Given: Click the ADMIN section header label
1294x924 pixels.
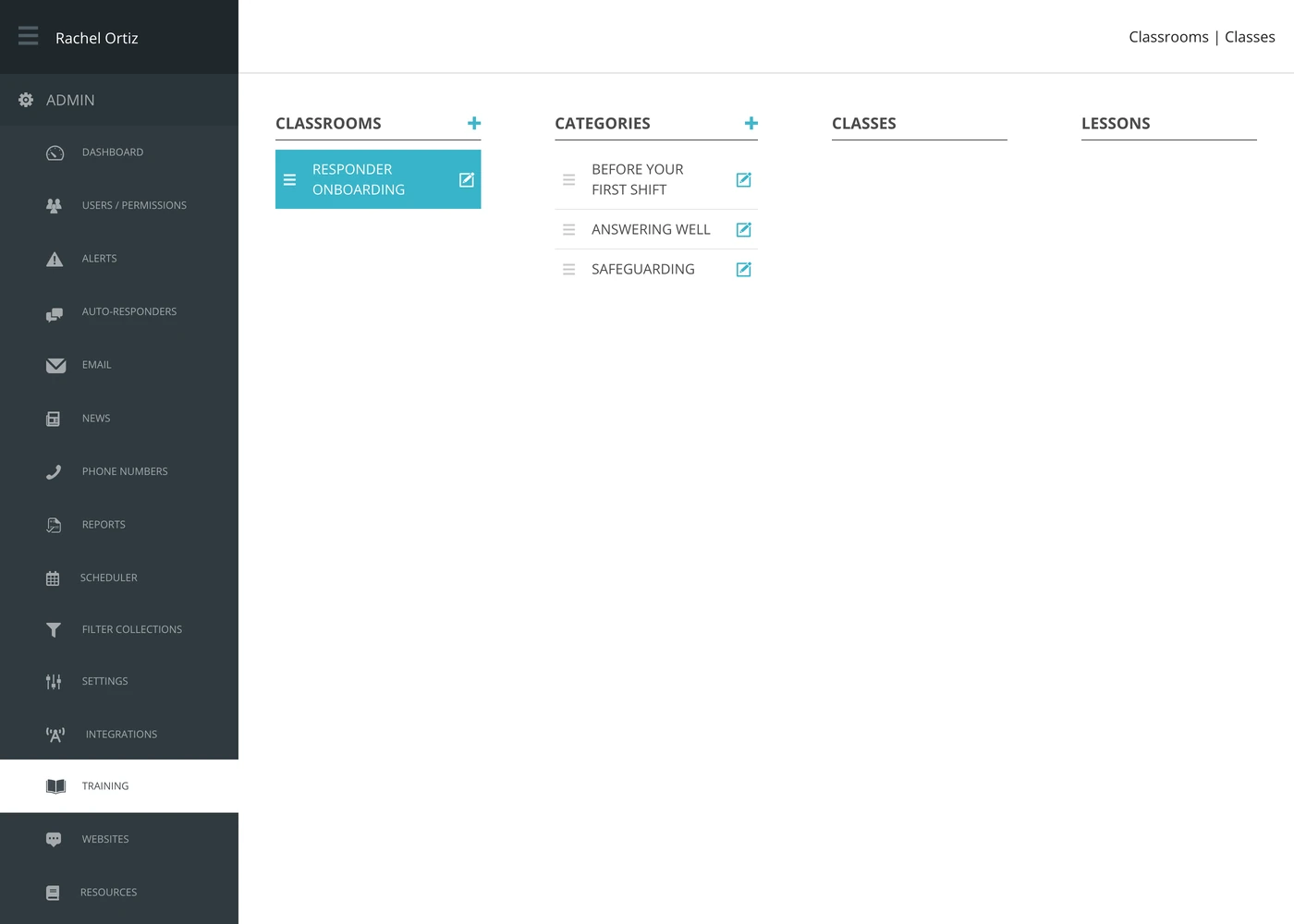Looking at the screenshot, I should pyautogui.click(x=70, y=100).
